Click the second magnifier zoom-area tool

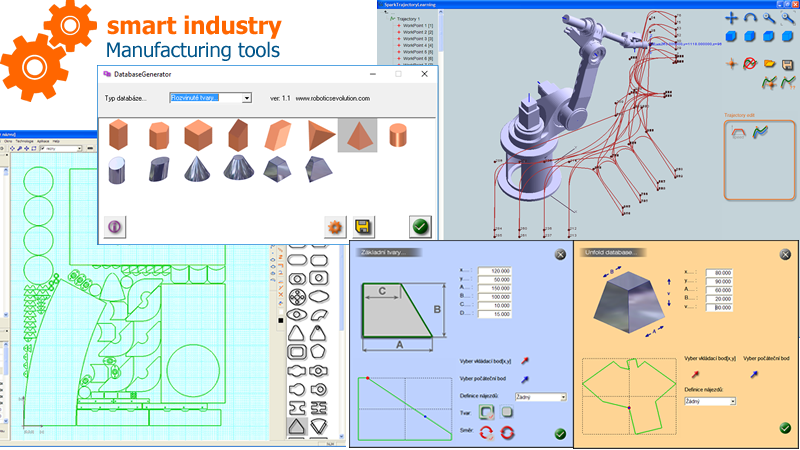click(788, 18)
